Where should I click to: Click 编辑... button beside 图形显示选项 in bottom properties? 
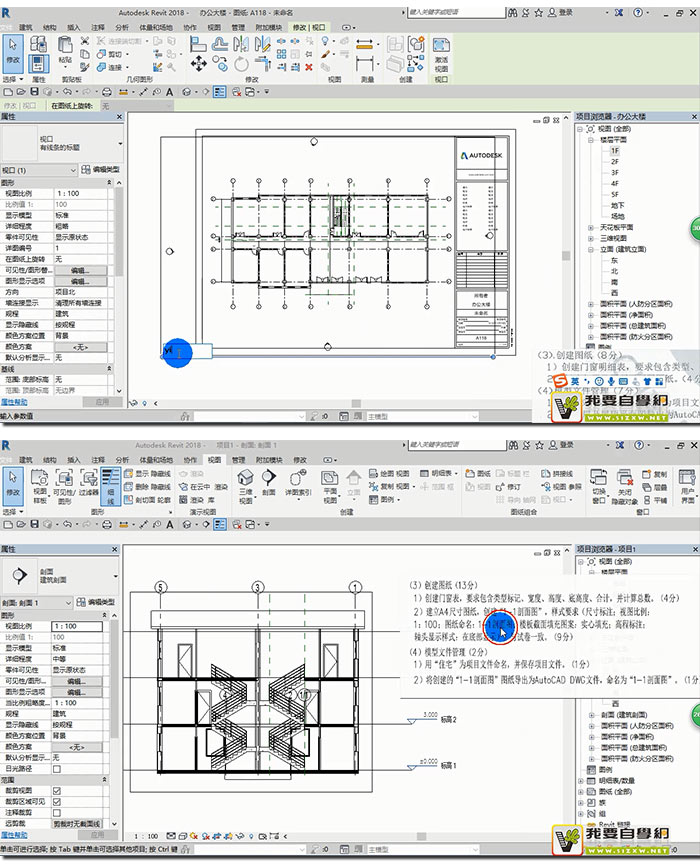[77, 692]
